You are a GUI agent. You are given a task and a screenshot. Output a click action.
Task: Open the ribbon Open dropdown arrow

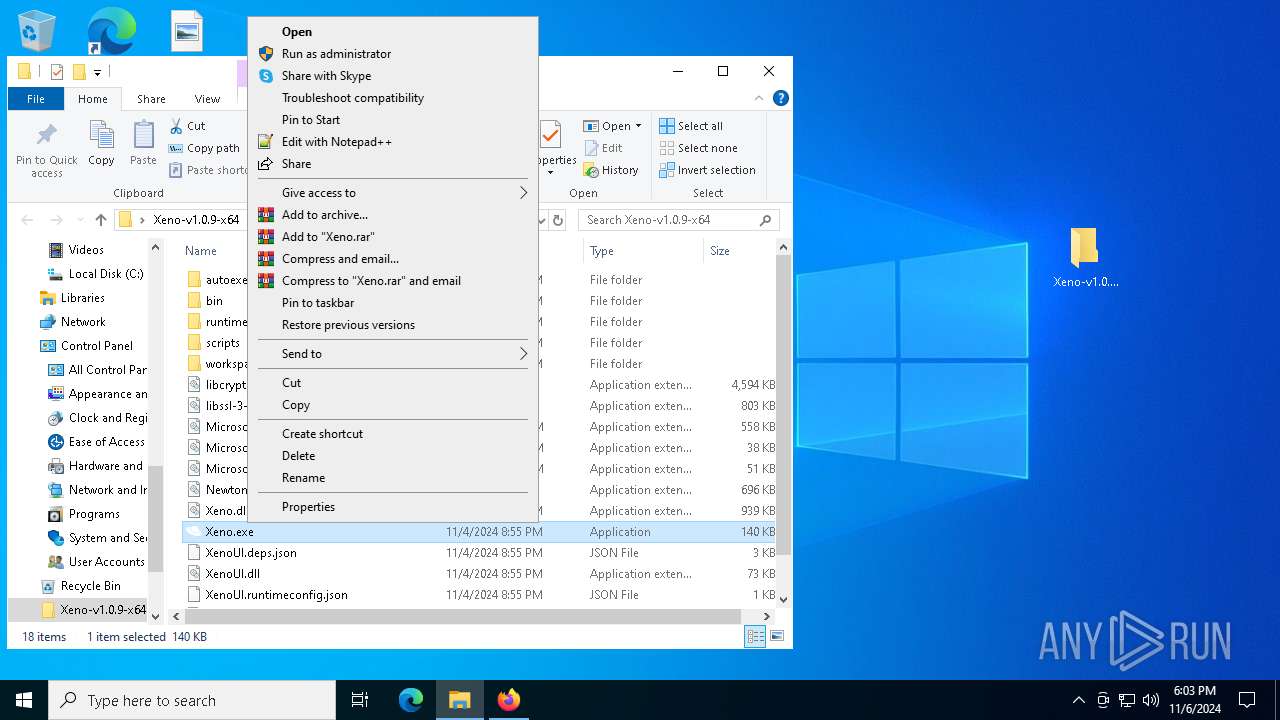638,126
